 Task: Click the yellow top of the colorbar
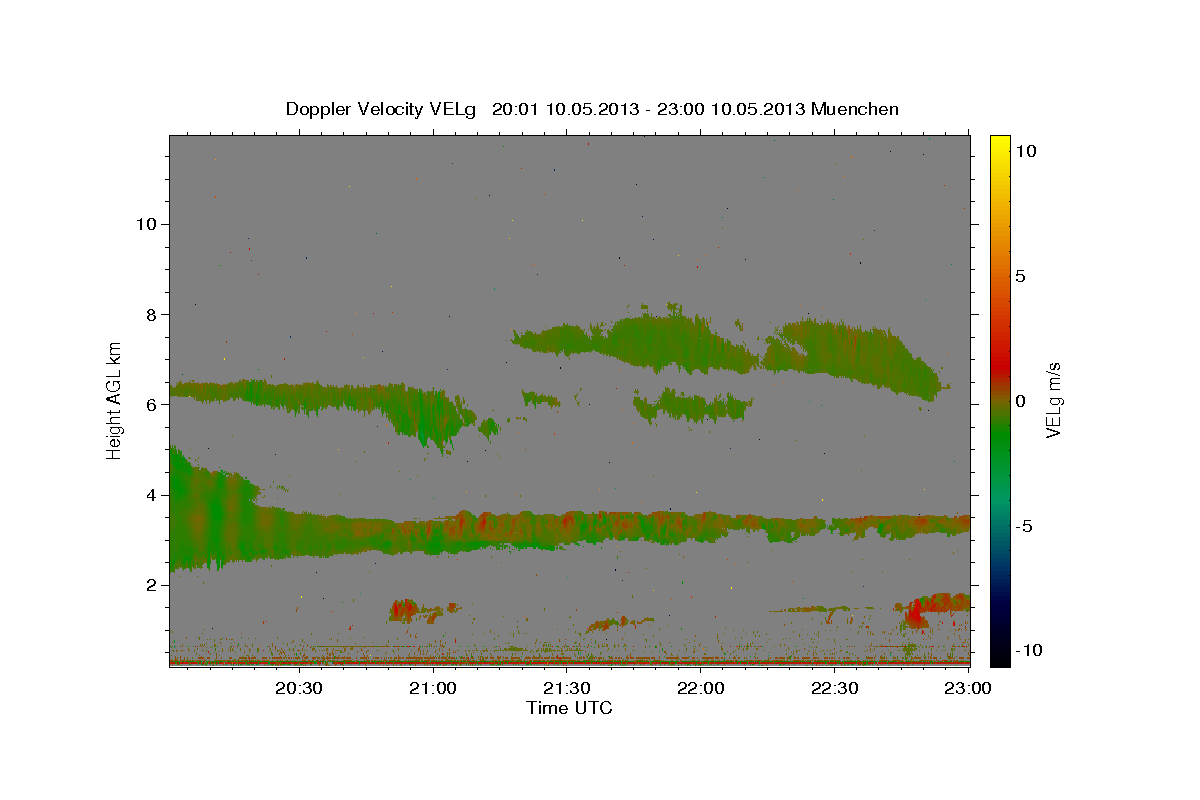(x=999, y=142)
